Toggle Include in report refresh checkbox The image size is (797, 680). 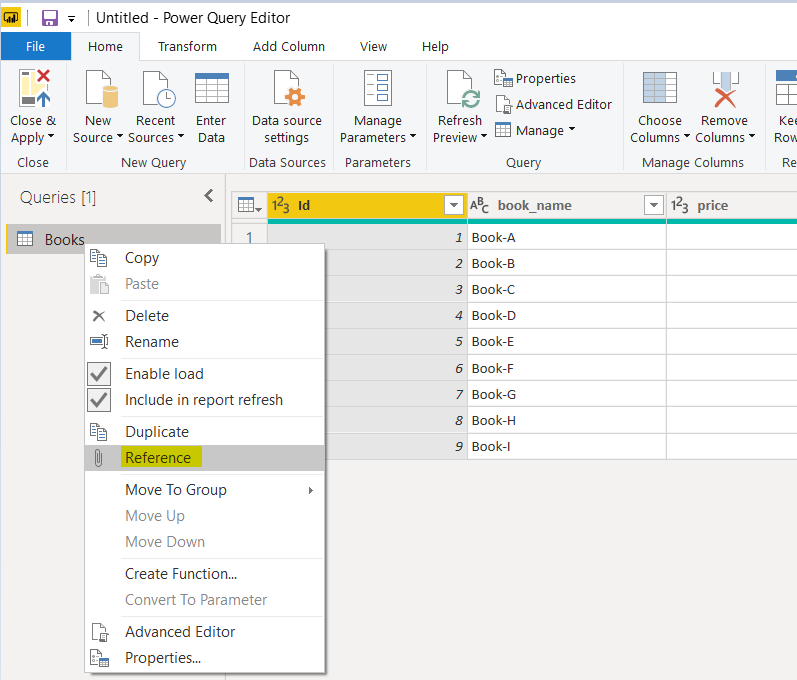click(x=99, y=400)
